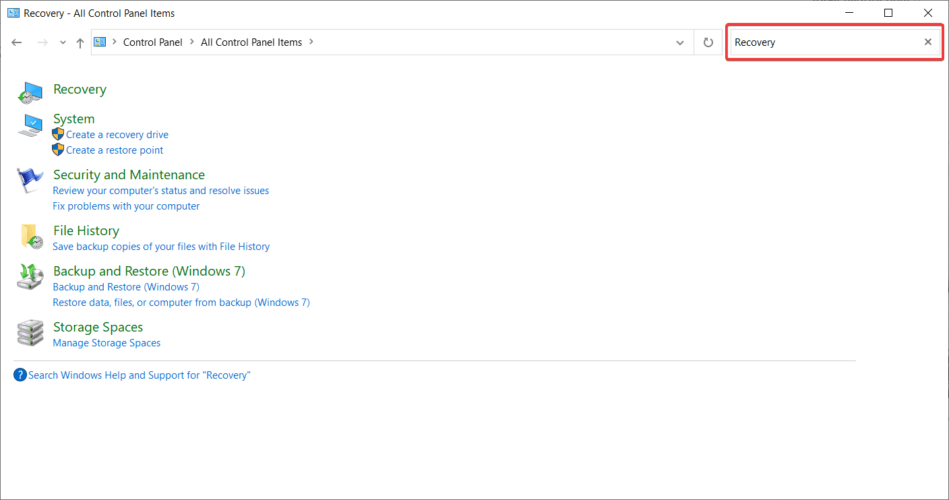Screen dimensions: 949x500
Task: Search Windows Help and Support for Recovery
Action: (139, 375)
